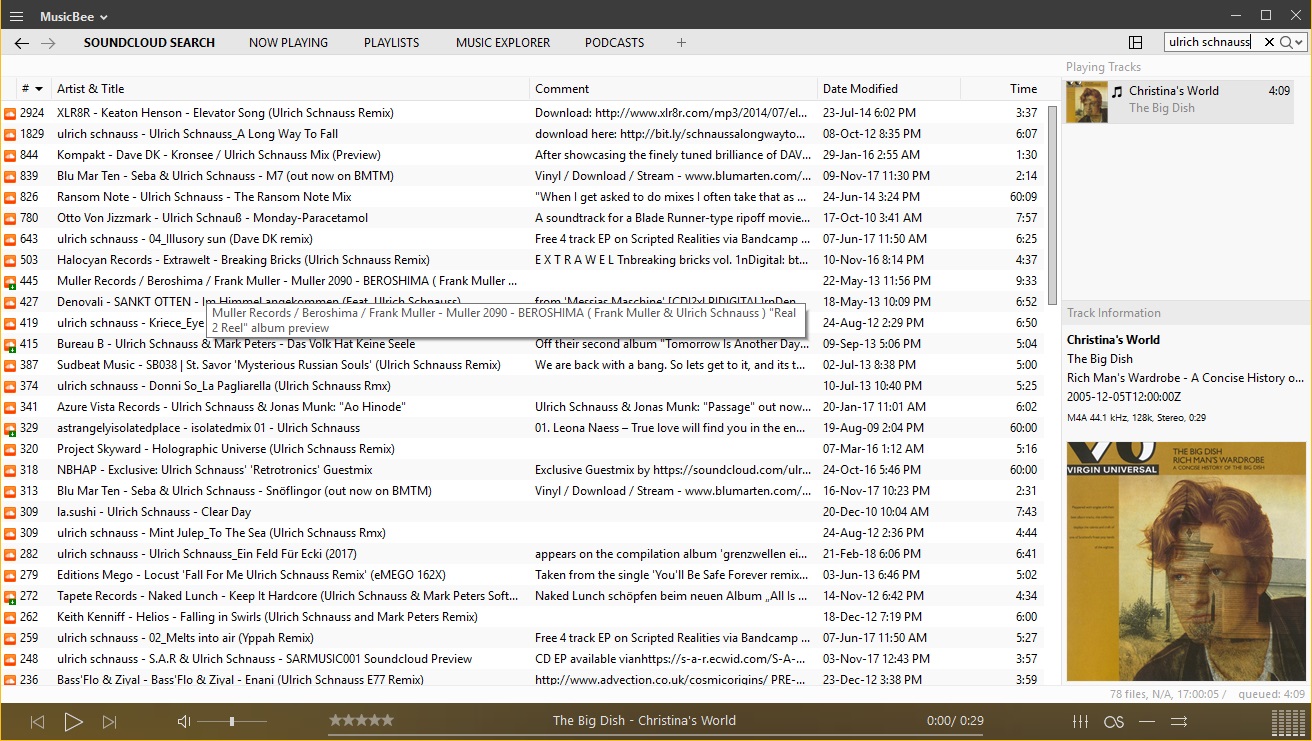
Task: Open search options dropdown arrow
Action: 1299,43
